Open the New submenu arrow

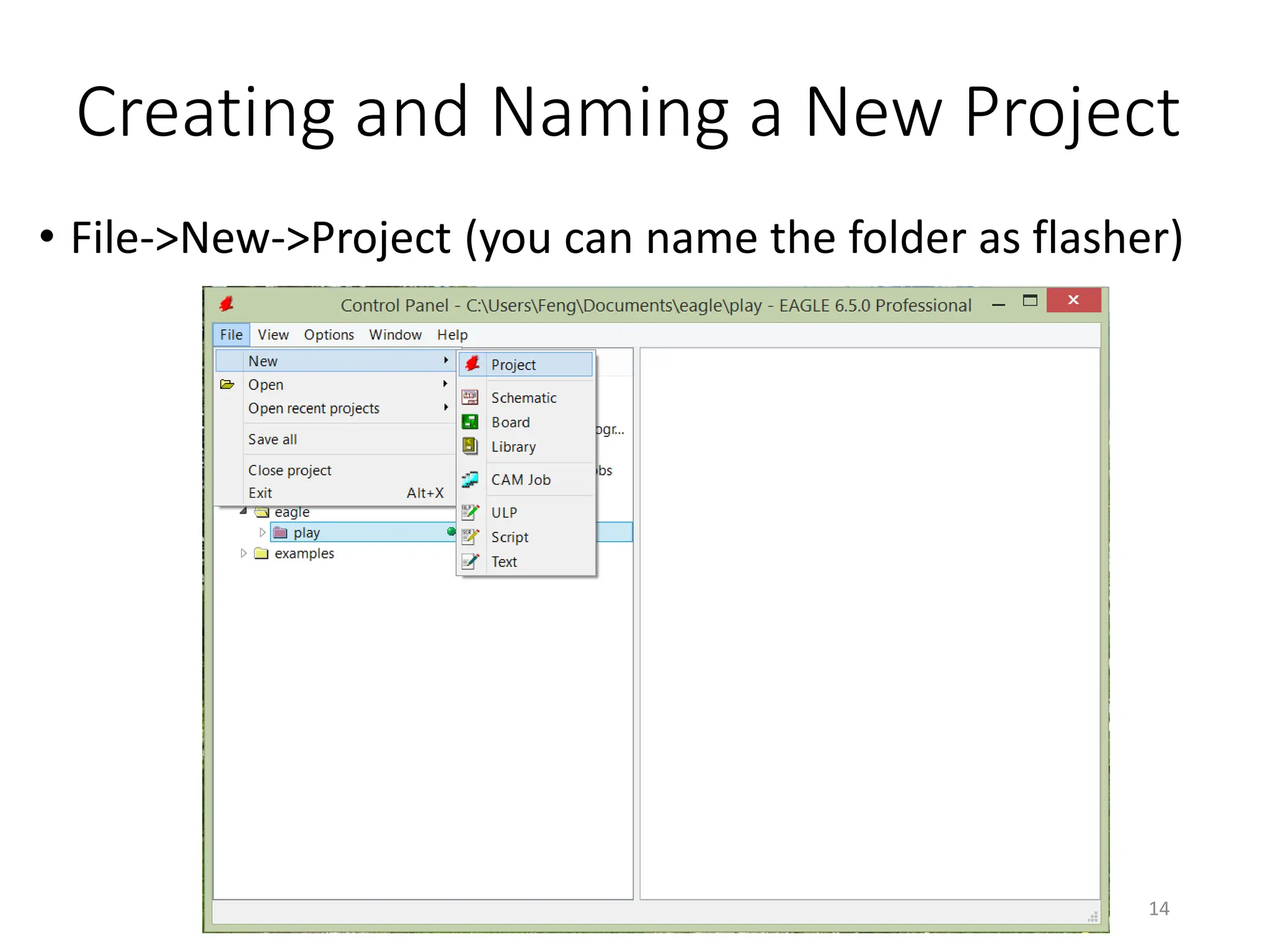(446, 360)
